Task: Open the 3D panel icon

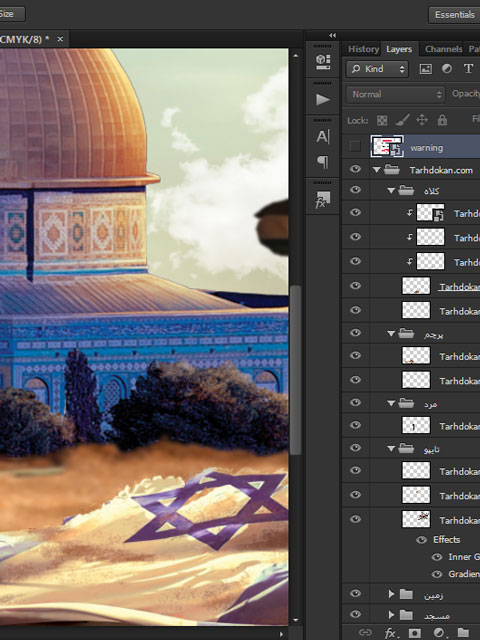Action: coord(323,62)
